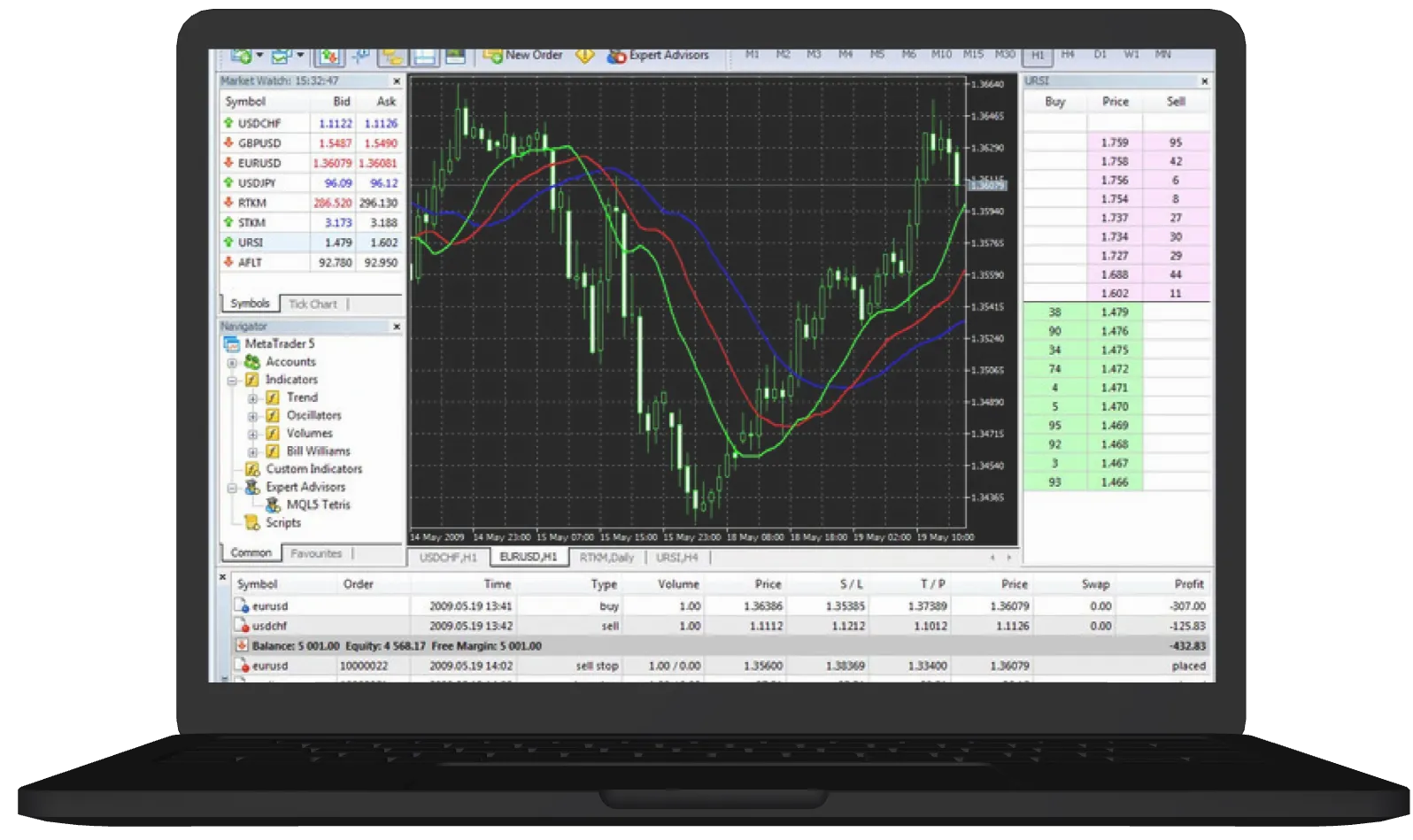The image size is (1413, 840).
Task: Select the EURUSD row in Market Watch
Action: 310,163
